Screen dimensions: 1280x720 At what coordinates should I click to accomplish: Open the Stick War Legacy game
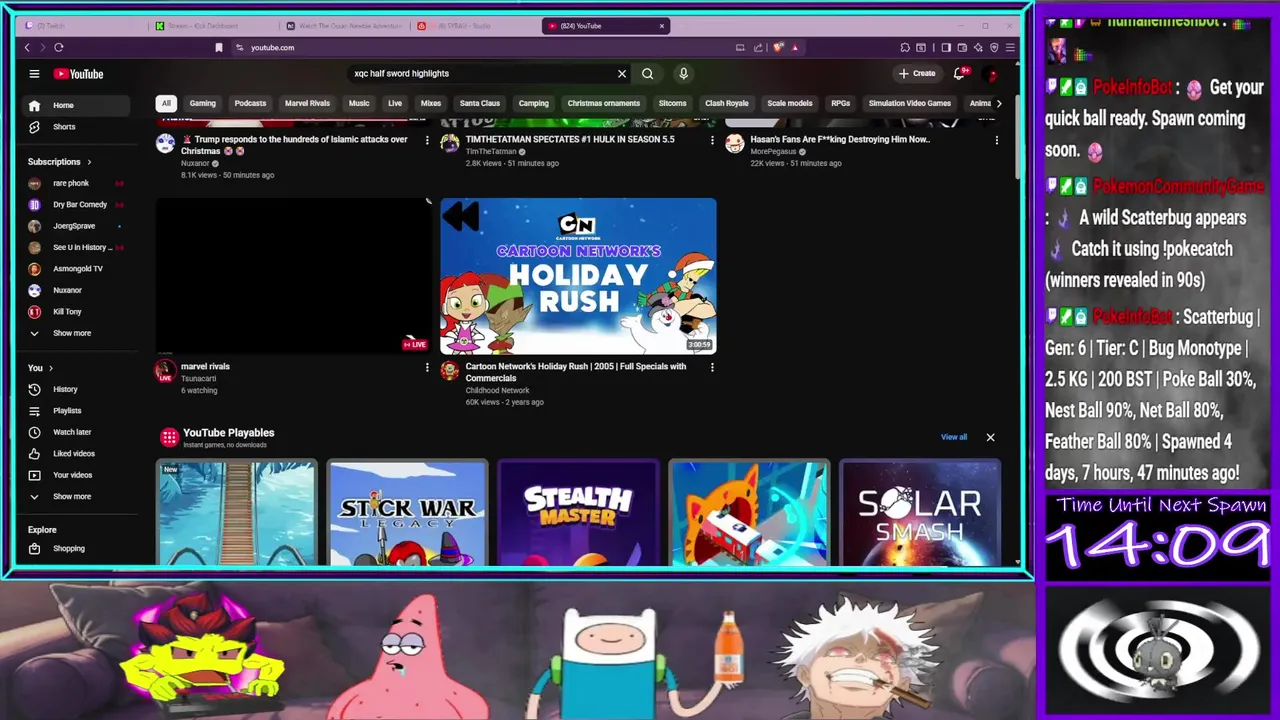(x=407, y=513)
